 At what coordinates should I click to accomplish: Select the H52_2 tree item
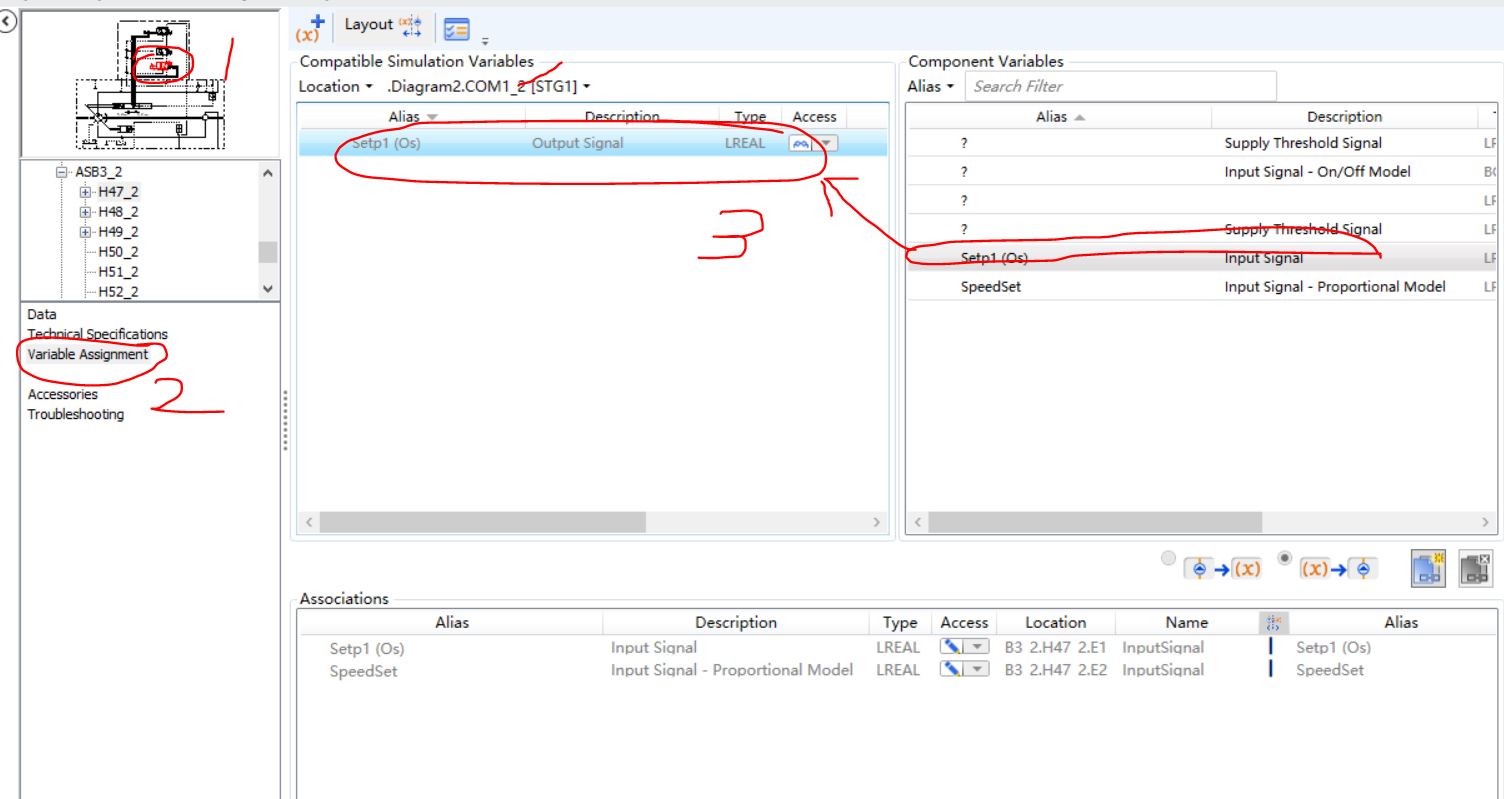coord(118,292)
